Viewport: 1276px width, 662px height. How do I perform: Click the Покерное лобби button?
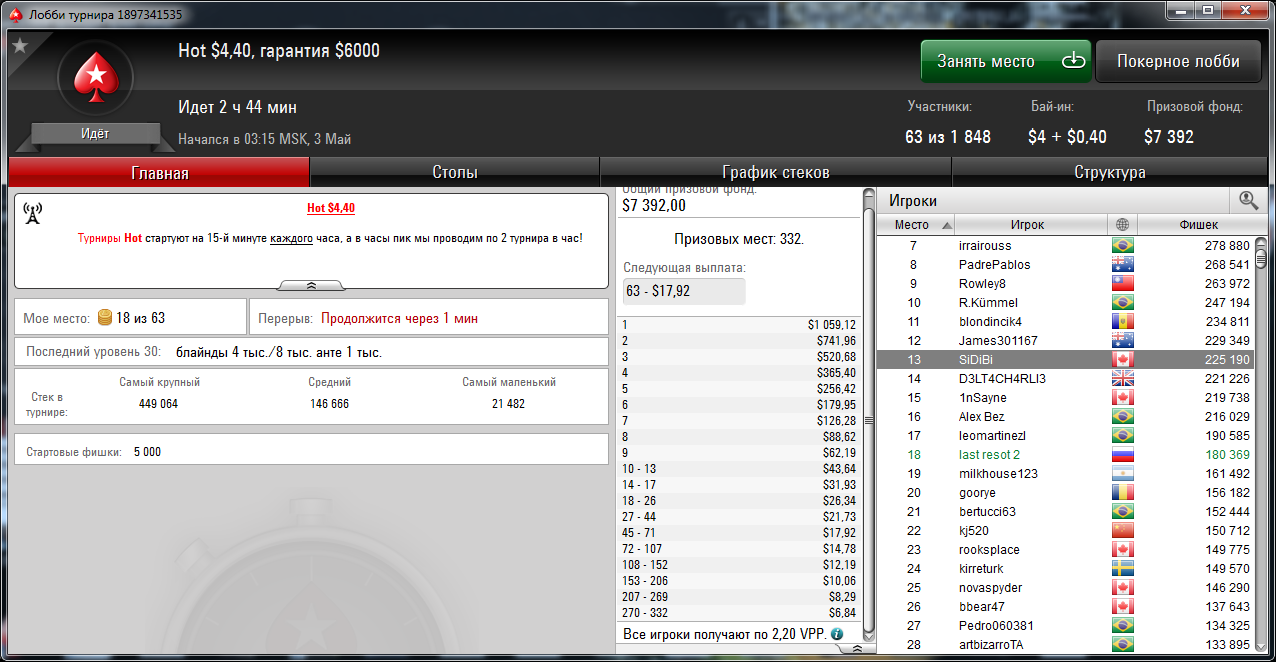point(1179,61)
